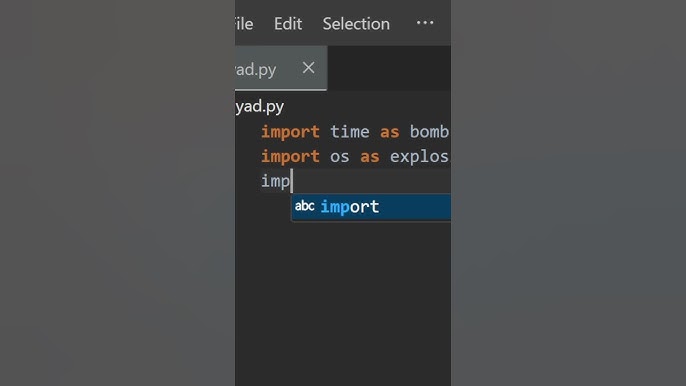686x386 pixels.
Task: Click the first import keyword
Action: pyautogui.click(x=290, y=132)
